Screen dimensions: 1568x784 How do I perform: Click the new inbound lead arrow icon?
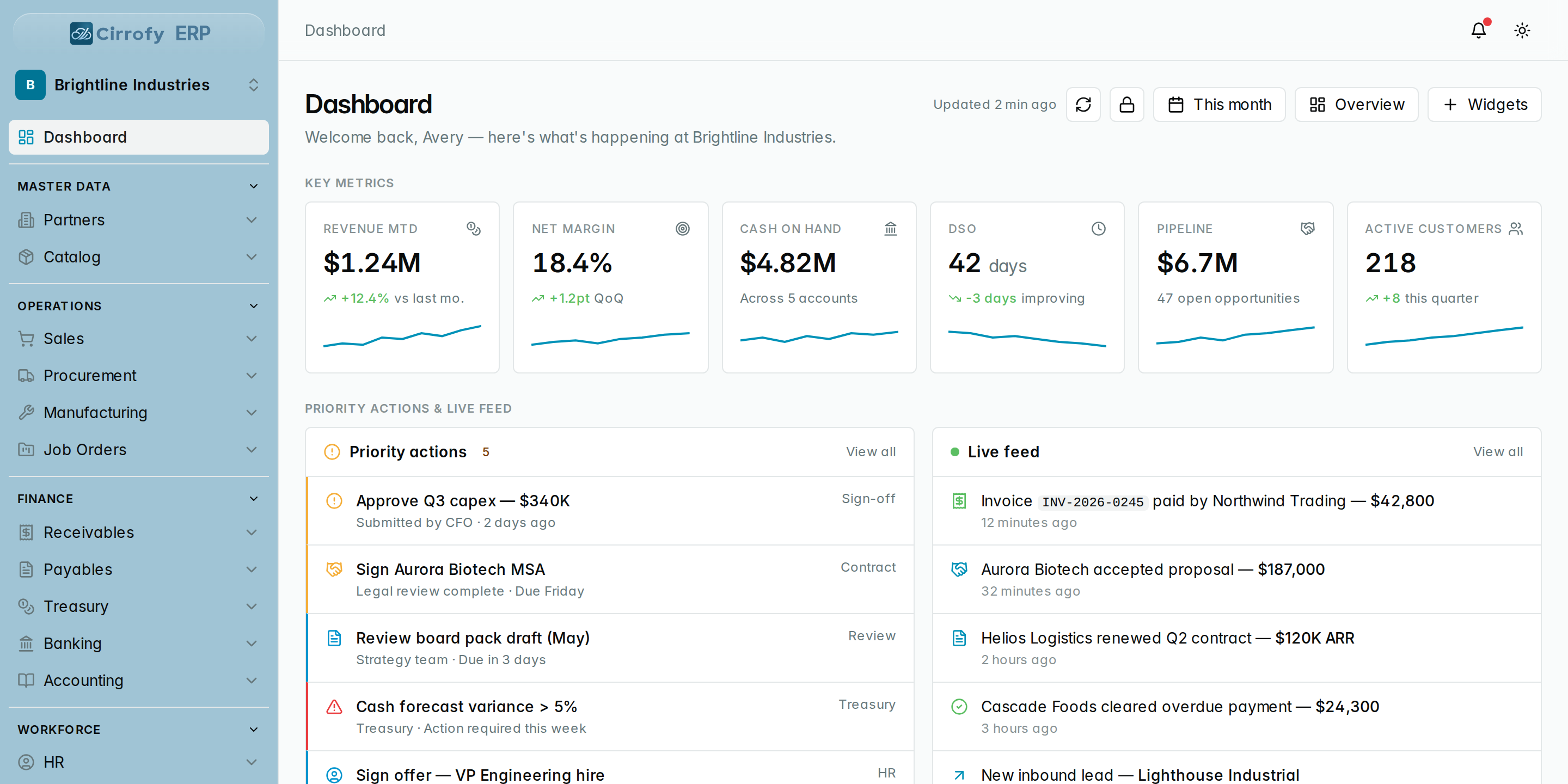pyautogui.click(x=959, y=775)
